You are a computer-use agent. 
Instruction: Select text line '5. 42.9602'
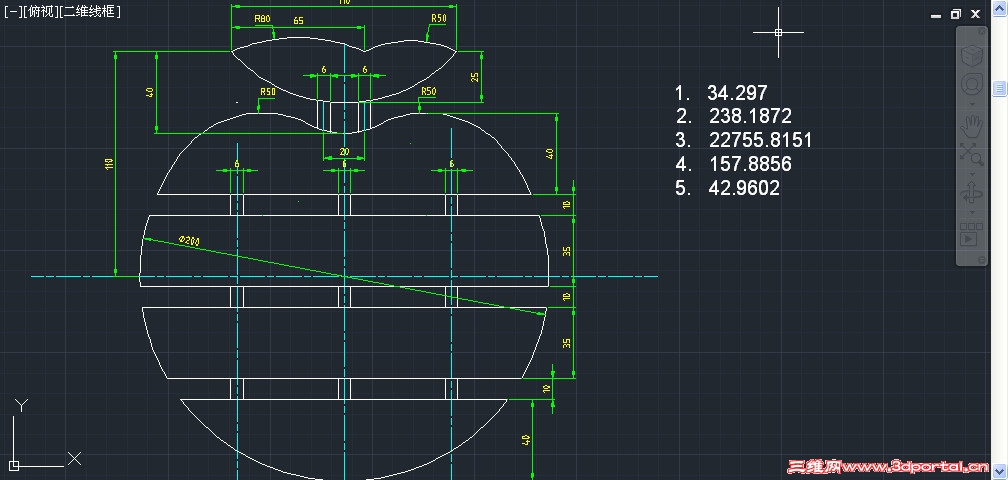pos(727,188)
